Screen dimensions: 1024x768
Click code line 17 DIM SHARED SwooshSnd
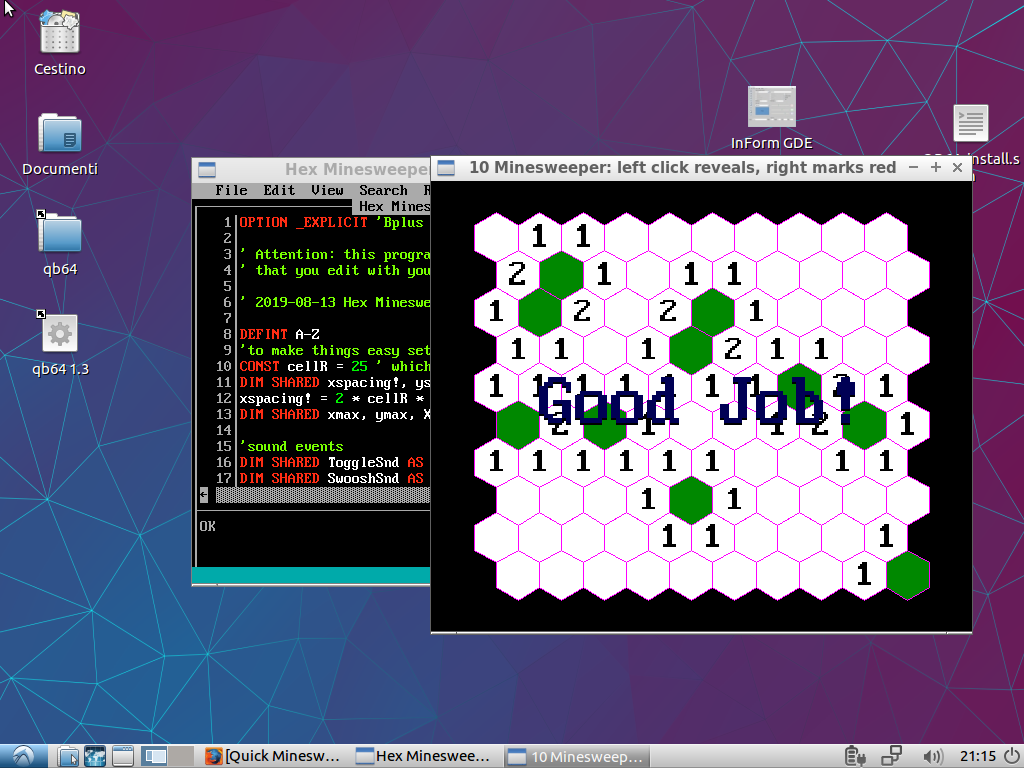click(x=332, y=478)
